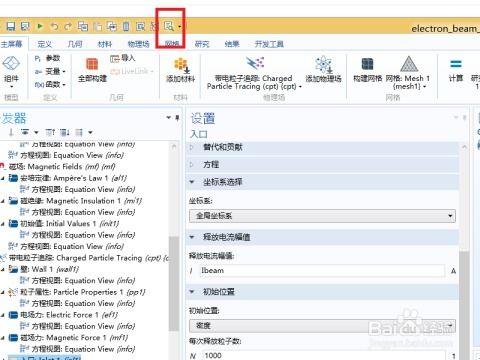Image resolution: width=480 pixels, height=360 pixels.
Task: Click the magnifier window icon in the quick access toolbar
Action: 169,26
